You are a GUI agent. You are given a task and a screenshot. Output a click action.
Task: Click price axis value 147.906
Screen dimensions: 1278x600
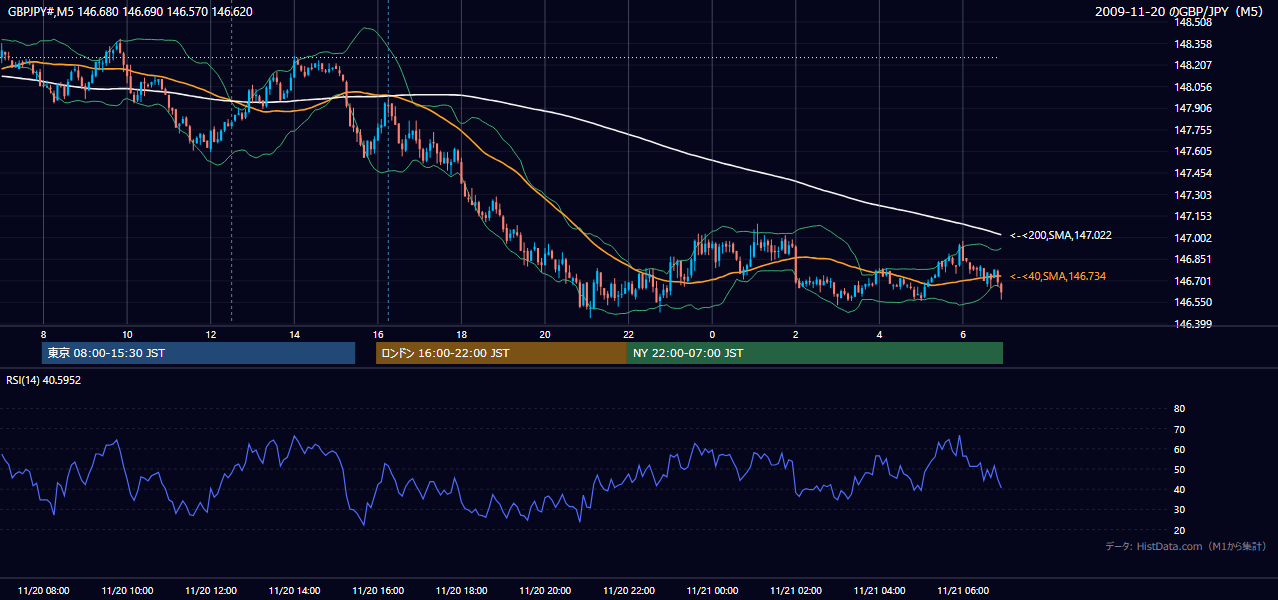coord(1192,108)
